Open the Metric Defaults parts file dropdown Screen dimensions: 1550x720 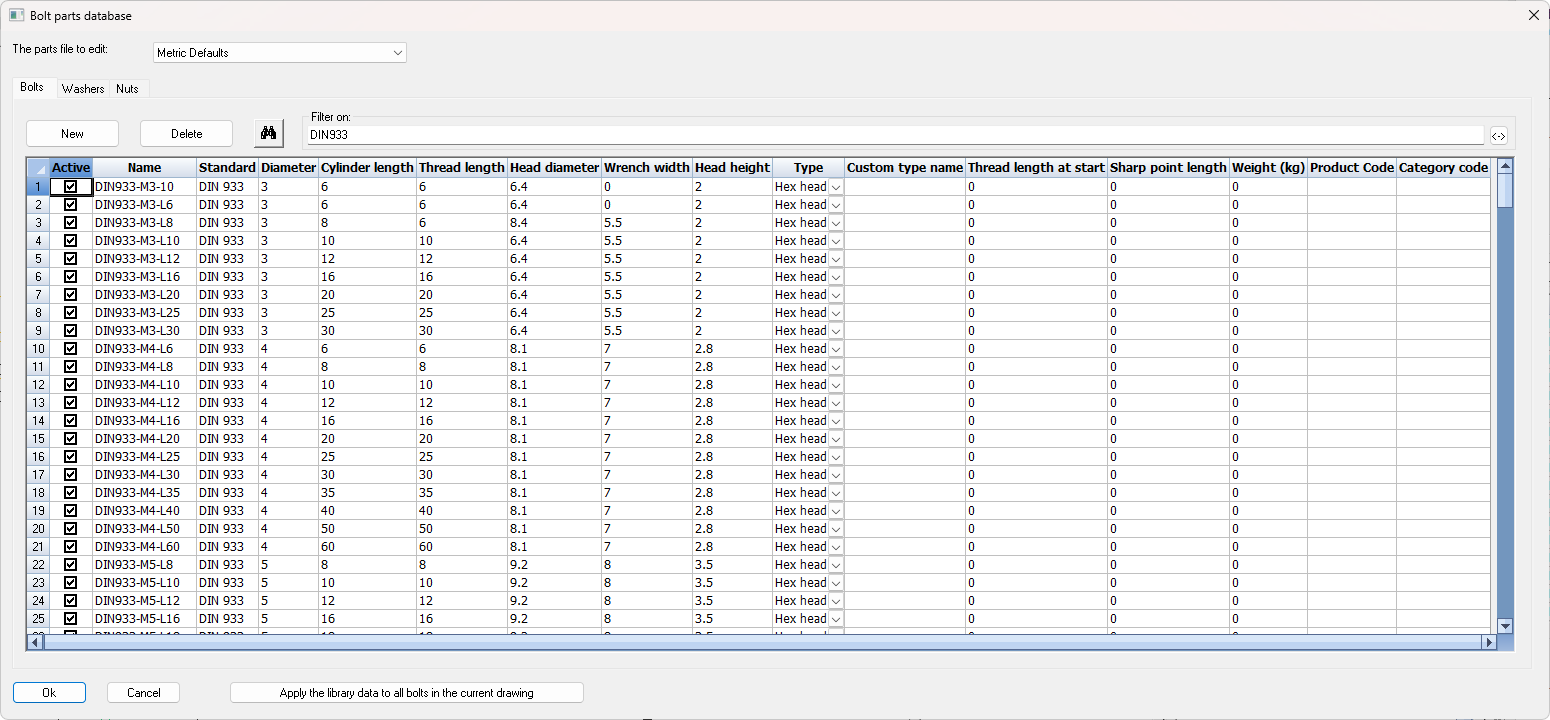point(280,53)
